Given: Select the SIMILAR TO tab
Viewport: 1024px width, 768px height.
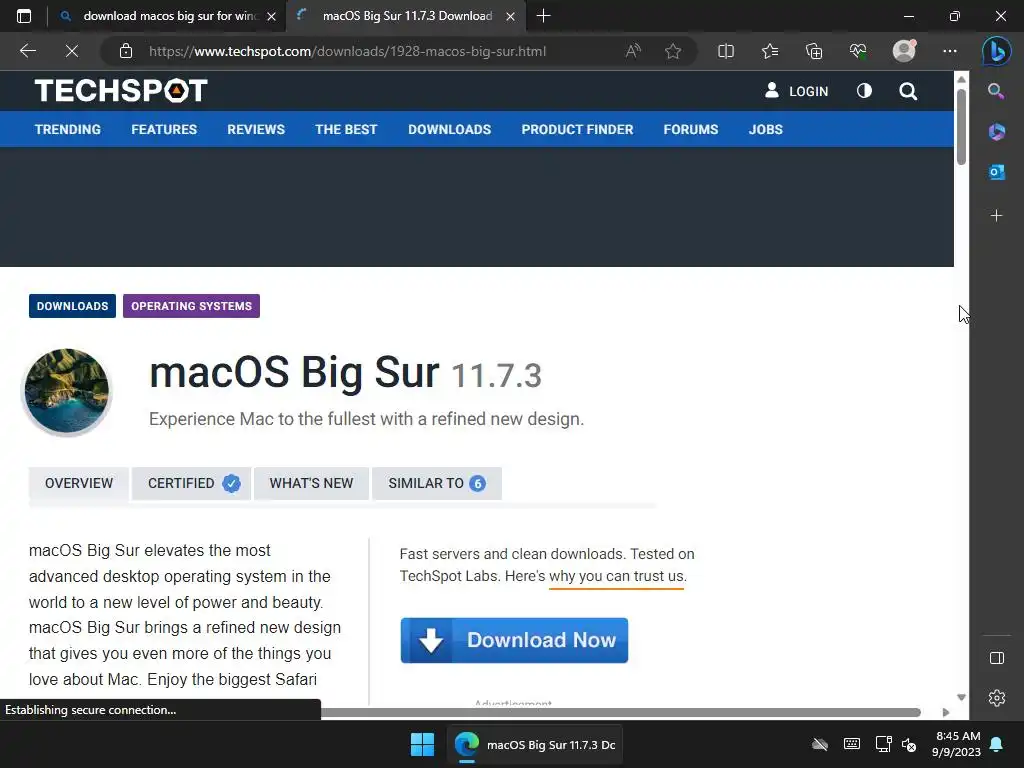Looking at the screenshot, I should point(437,483).
